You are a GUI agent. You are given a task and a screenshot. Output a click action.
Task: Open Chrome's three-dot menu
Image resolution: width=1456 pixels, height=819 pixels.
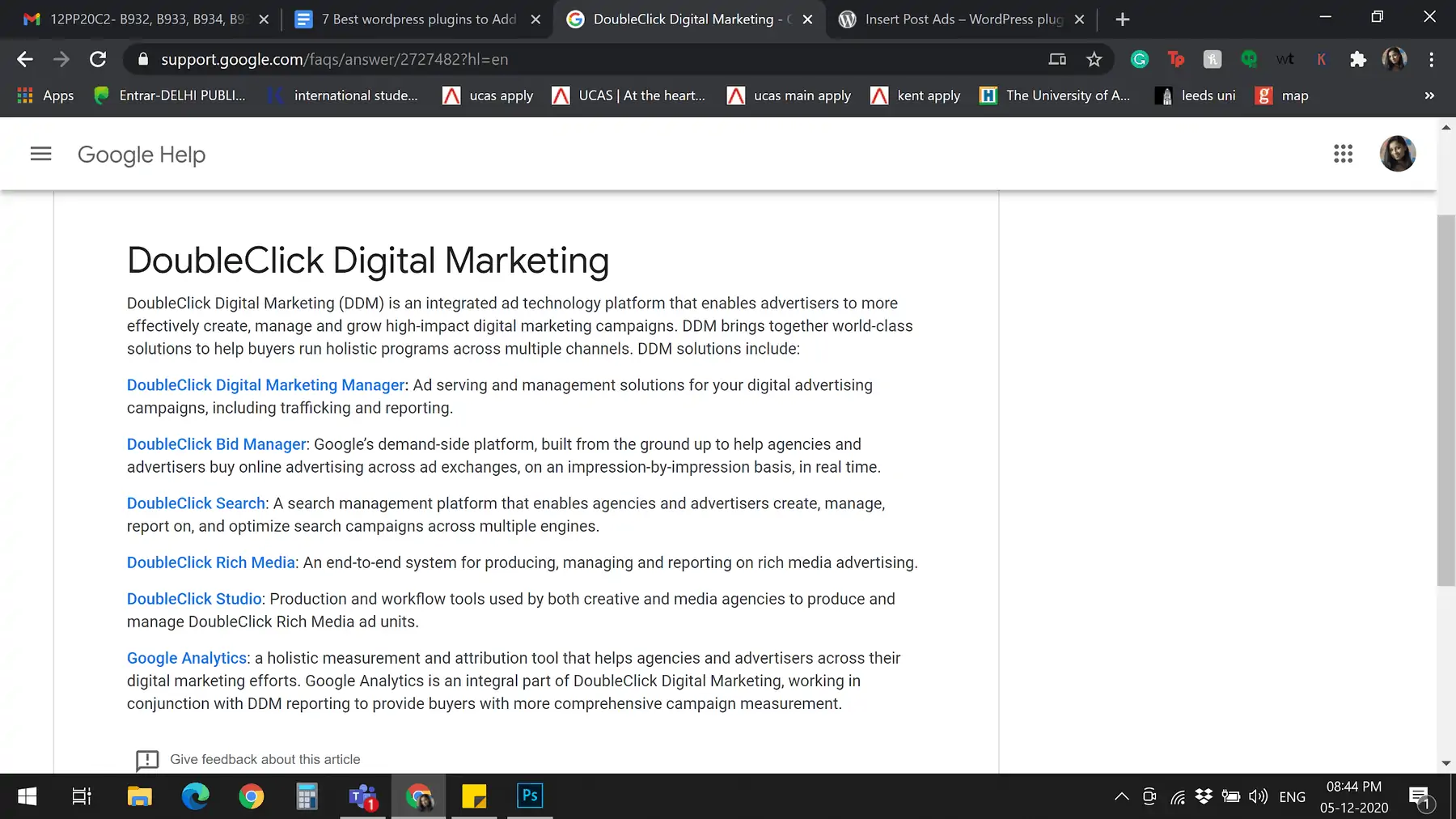click(x=1431, y=59)
